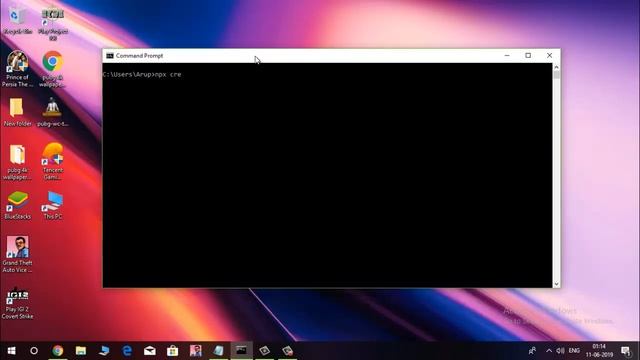Open the Tencent Gaming desktop shortcut
Image resolution: width=640 pixels, height=360 pixels.
(53, 161)
